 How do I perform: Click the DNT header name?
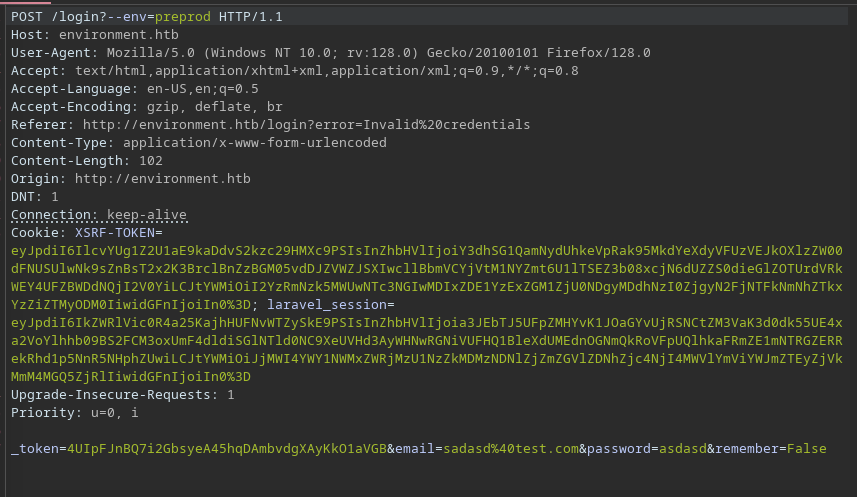23,197
